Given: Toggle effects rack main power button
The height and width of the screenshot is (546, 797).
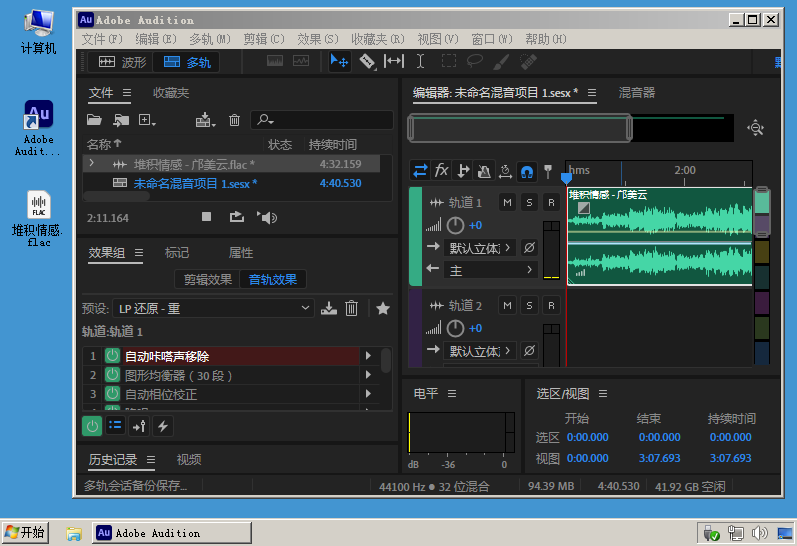Looking at the screenshot, I should point(92,426).
